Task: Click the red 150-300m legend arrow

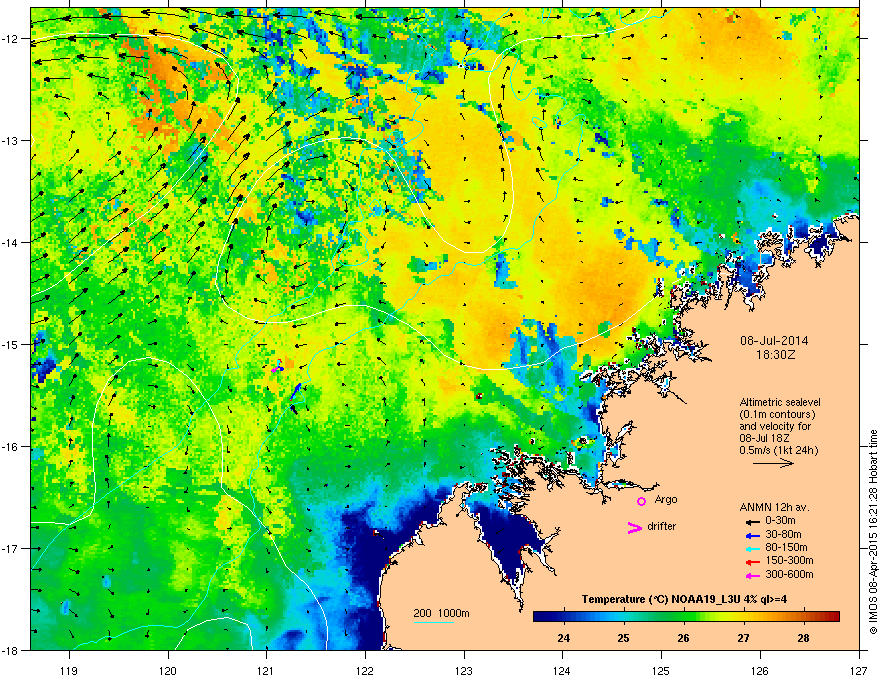Action: pos(751,562)
